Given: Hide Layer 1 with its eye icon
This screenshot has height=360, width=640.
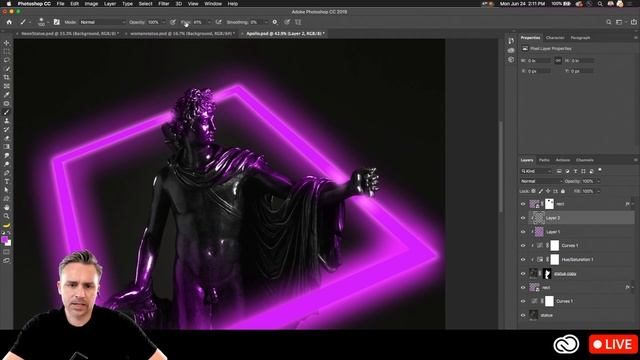Looking at the screenshot, I should point(523,232).
